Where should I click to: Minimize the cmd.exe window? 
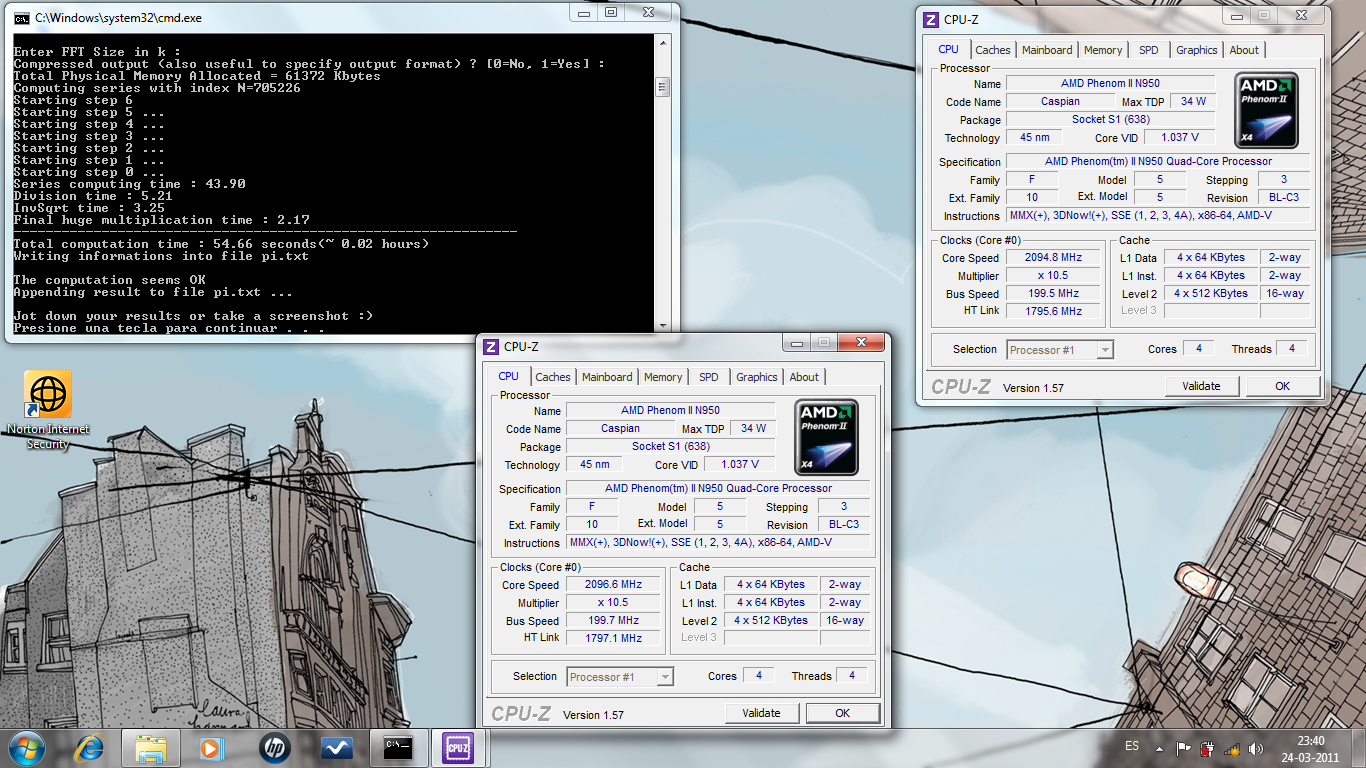pyautogui.click(x=586, y=13)
